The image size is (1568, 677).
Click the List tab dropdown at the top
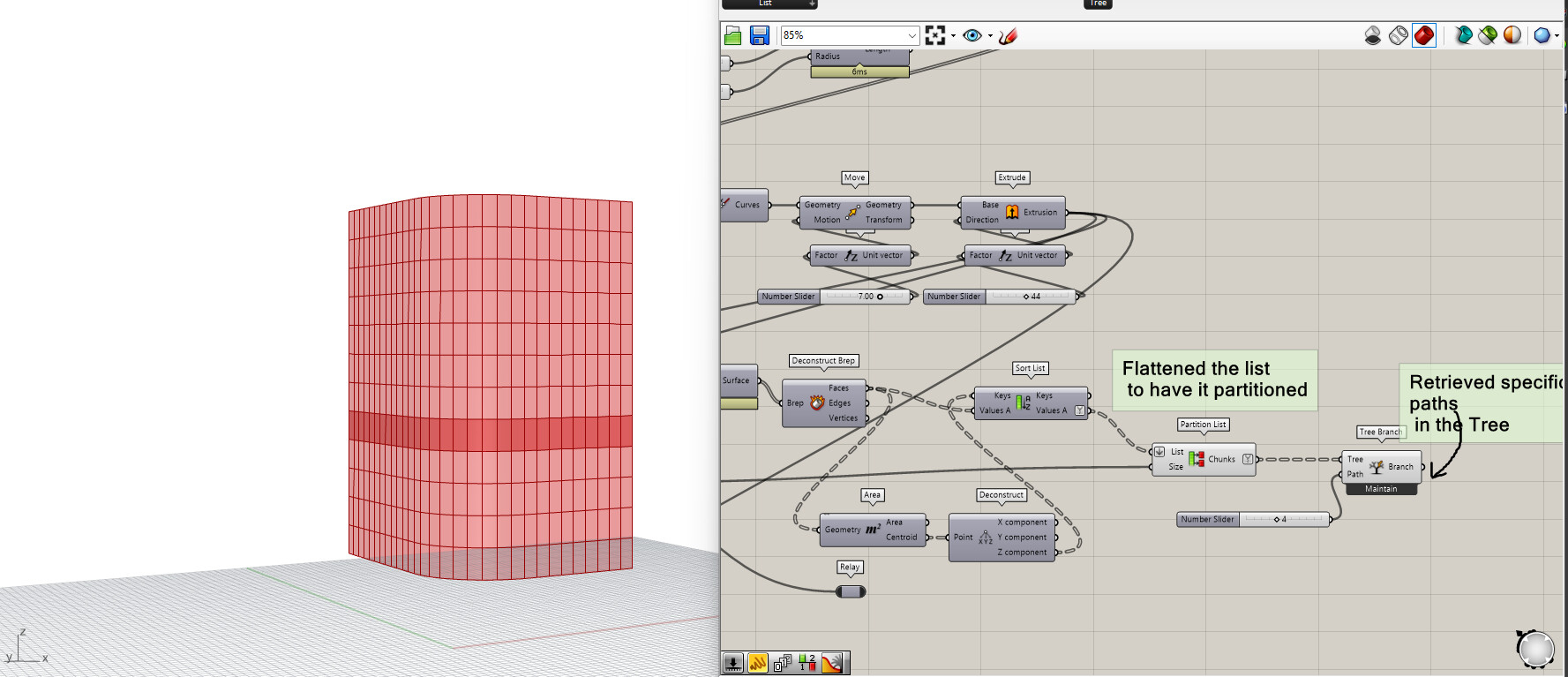(x=769, y=4)
